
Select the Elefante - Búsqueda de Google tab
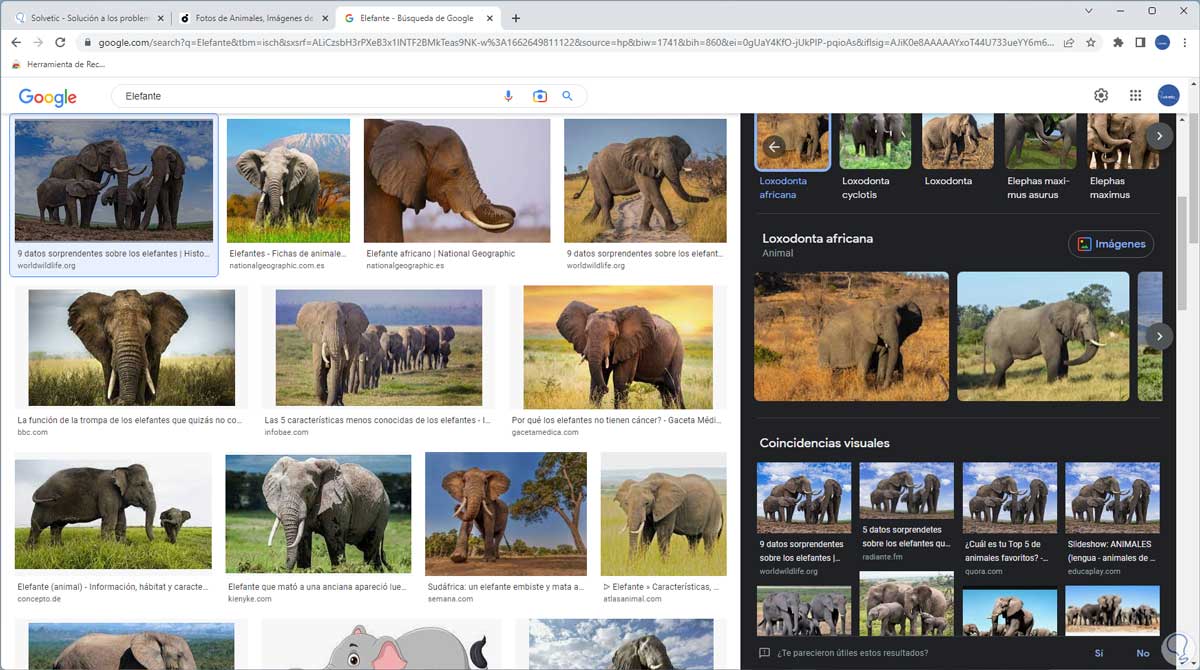(418, 18)
